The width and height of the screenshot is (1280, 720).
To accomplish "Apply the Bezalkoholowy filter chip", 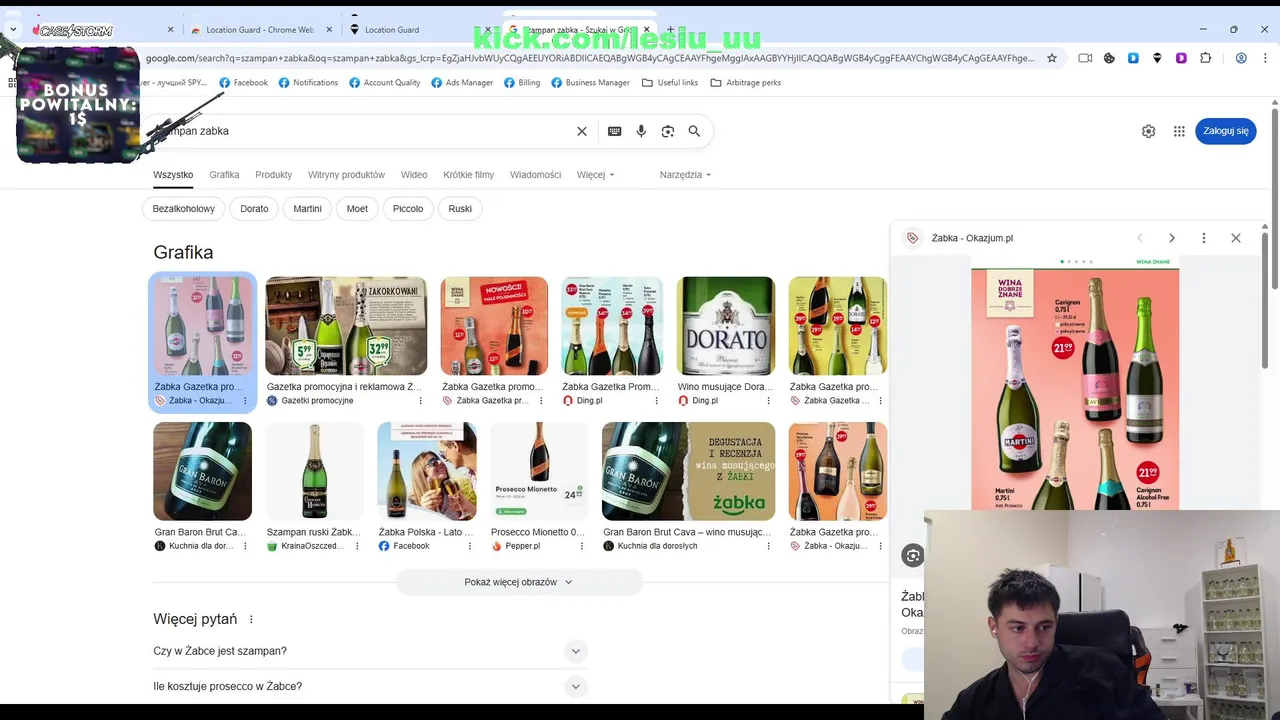I will (x=184, y=209).
